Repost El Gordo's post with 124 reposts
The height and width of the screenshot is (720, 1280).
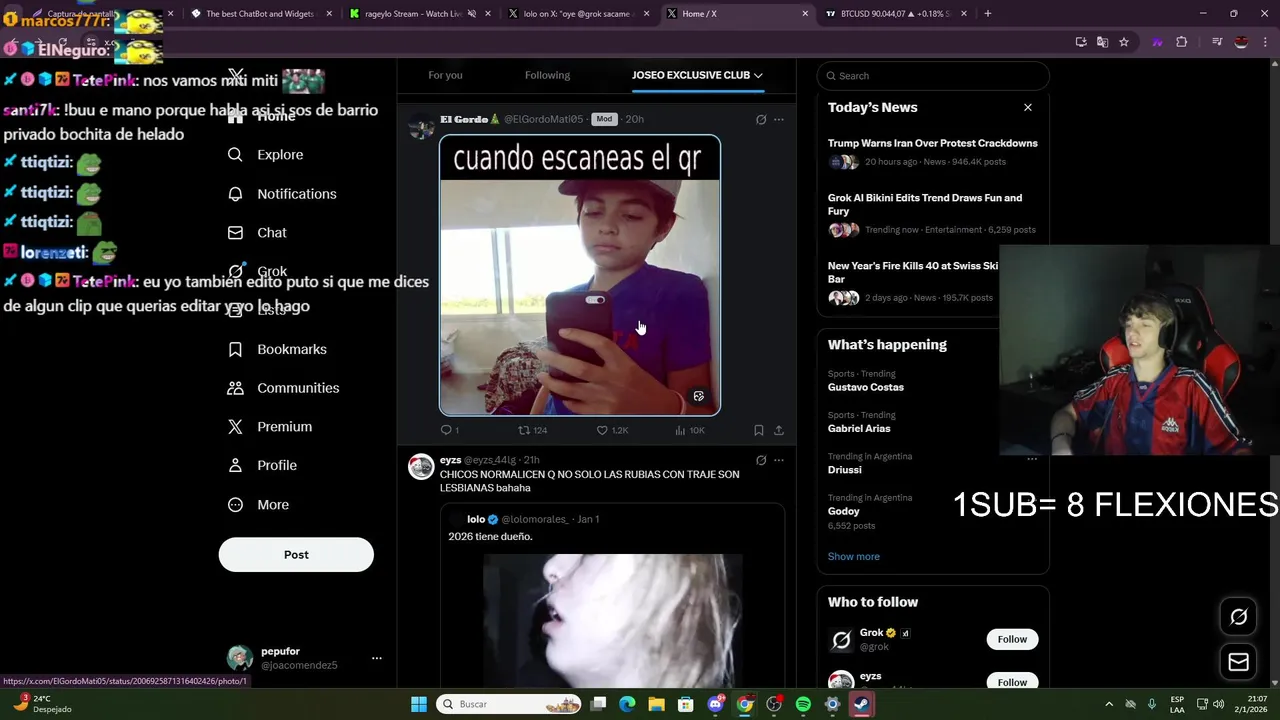click(x=532, y=430)
